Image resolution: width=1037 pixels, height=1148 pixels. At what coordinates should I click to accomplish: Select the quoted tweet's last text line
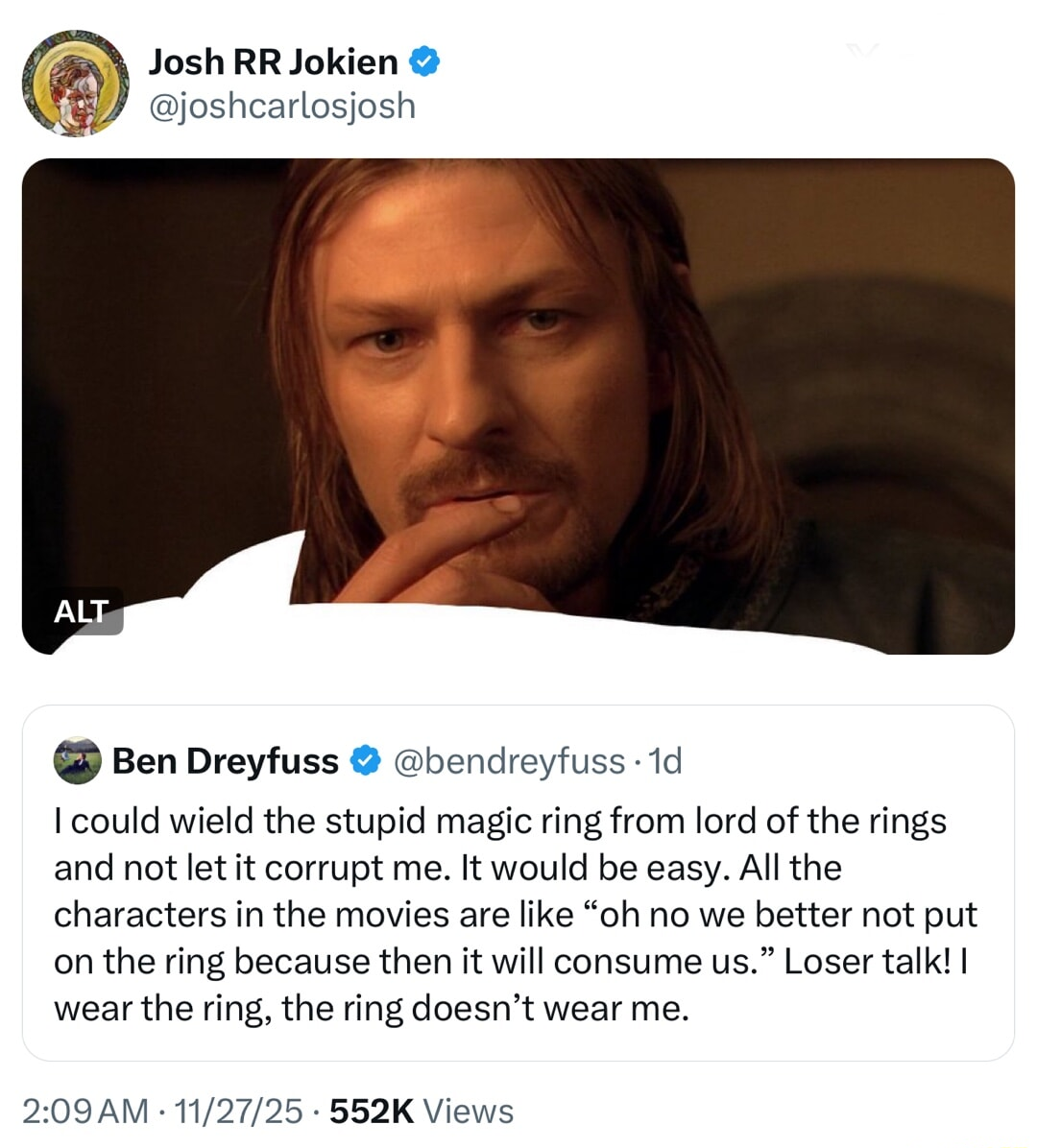pos(372,1009)
